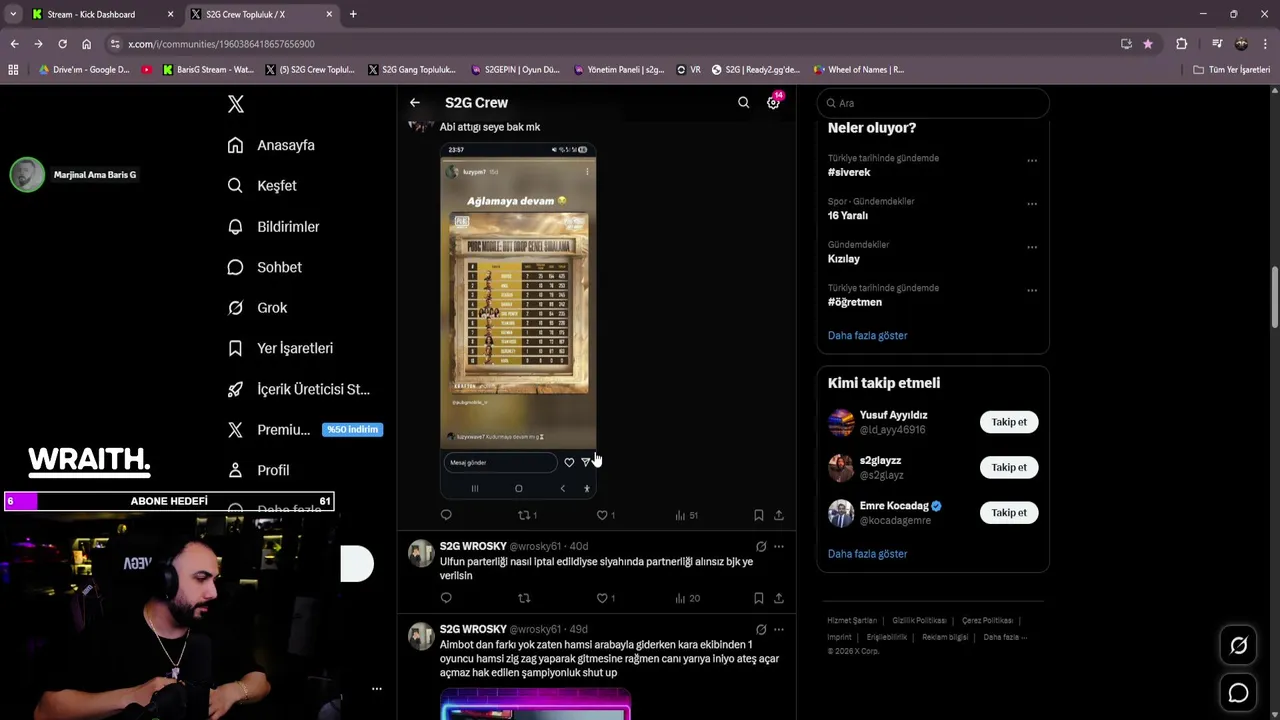1280x720 pixels.
Task: Open more options on 40d WROSKY post
Action: 779,546
